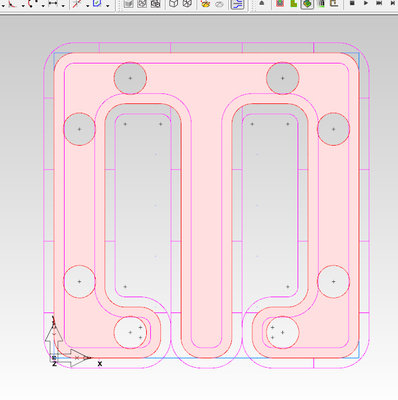Toggle the highlighted green stock model icon
Screen dimensions: 398x400
click(x=307, y=4)
